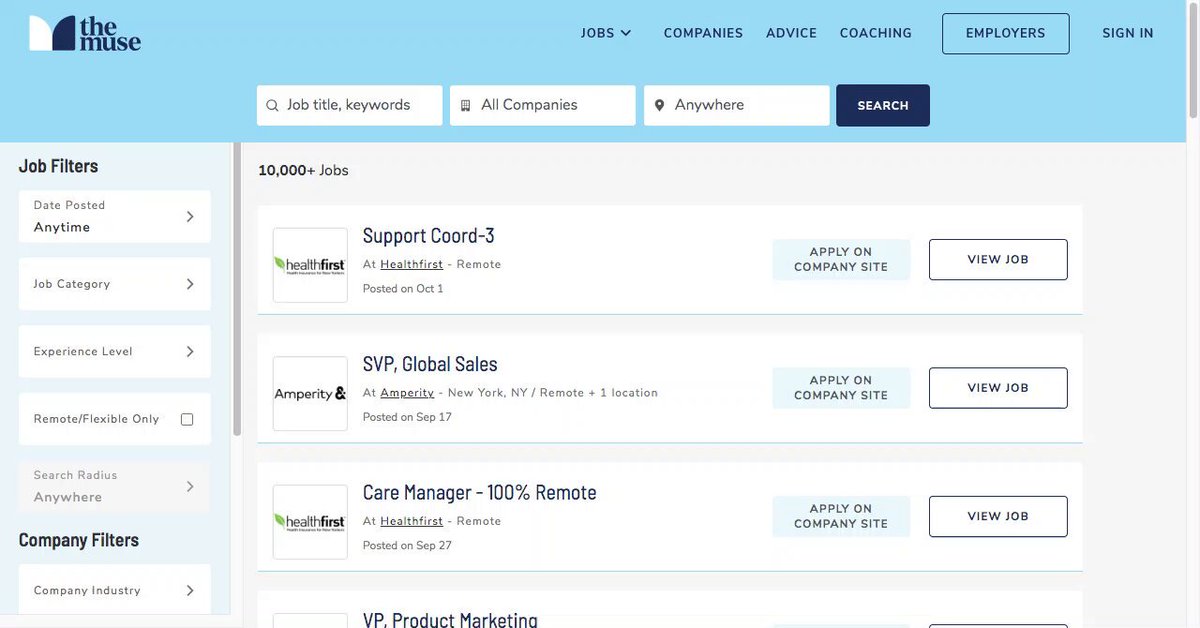Apply on company site for Care Manager
This screenshot has width=1200, height=628.
841,516
